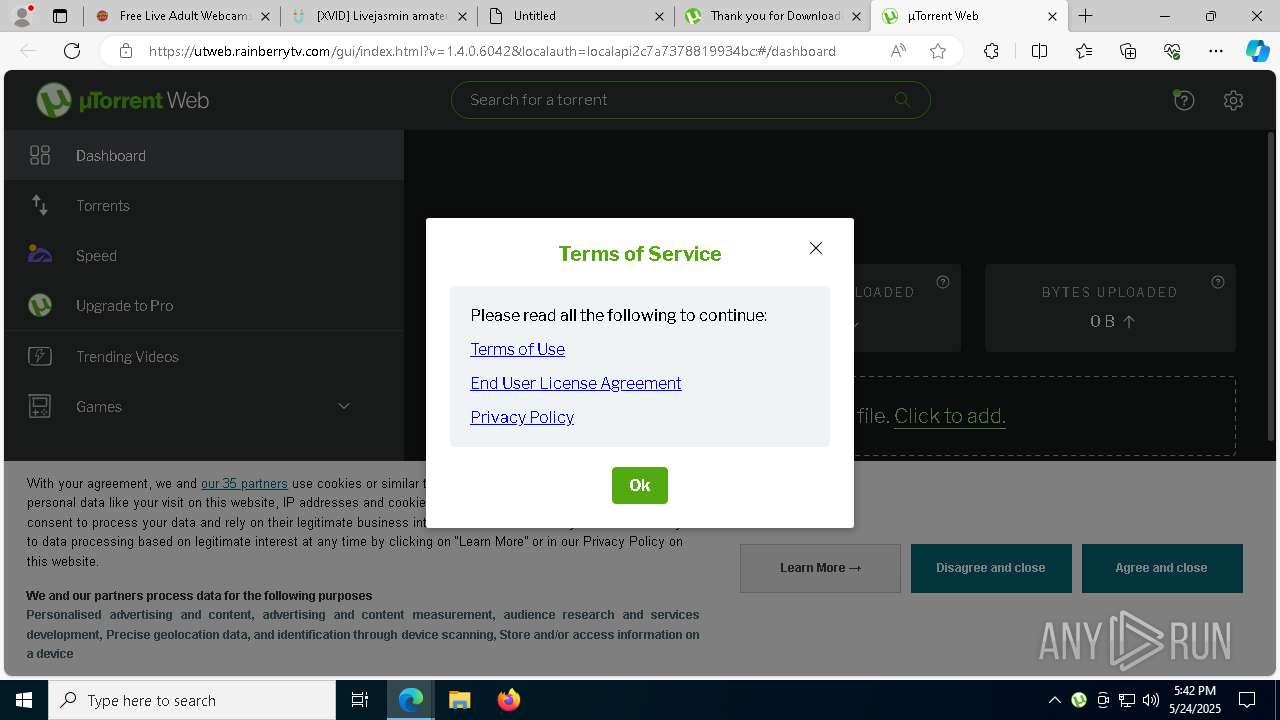Open the tab actions menu
This screenshot has width=1280, height=720.
[60, 16]
